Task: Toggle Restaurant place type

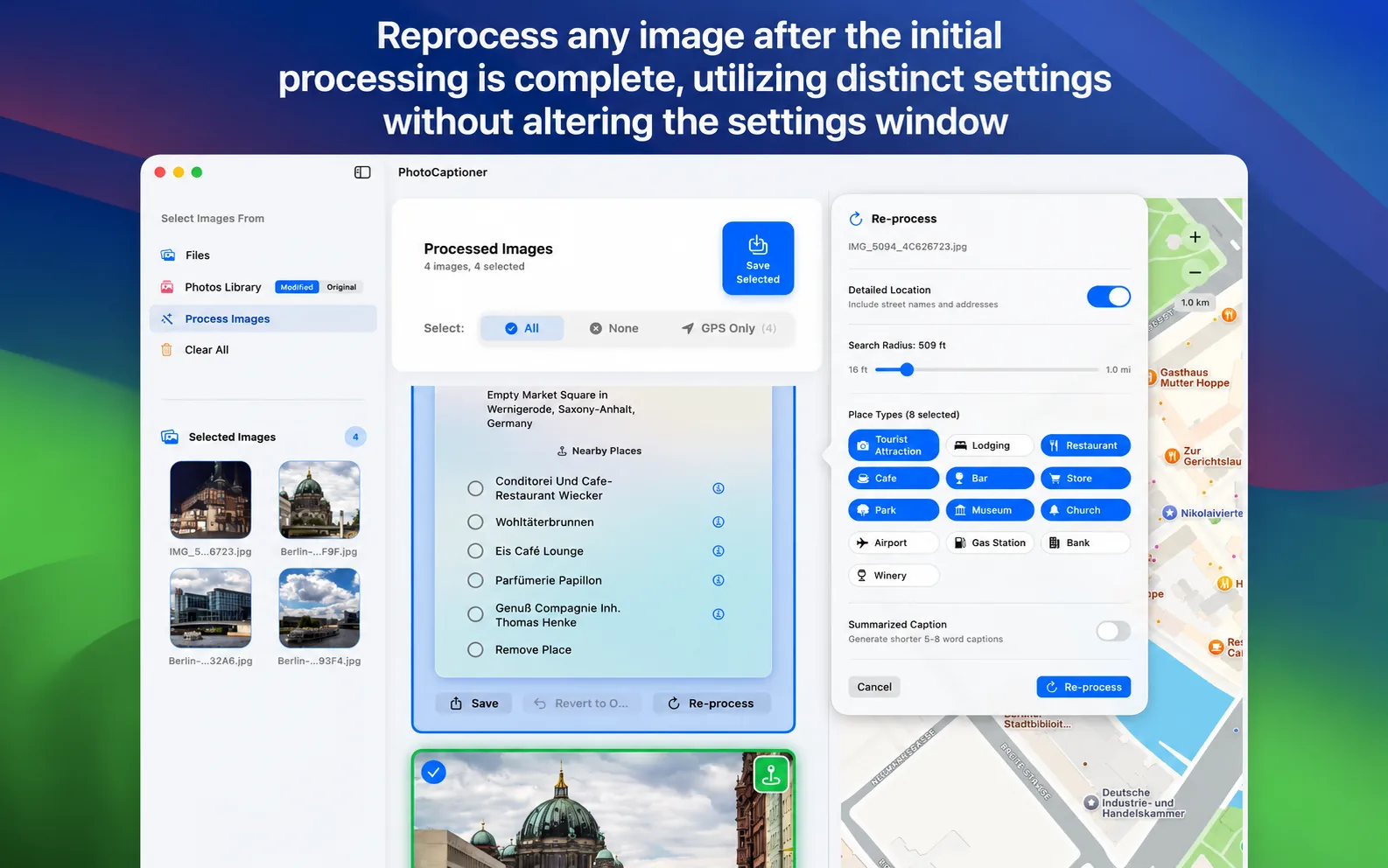Action: pos(1085,445)
